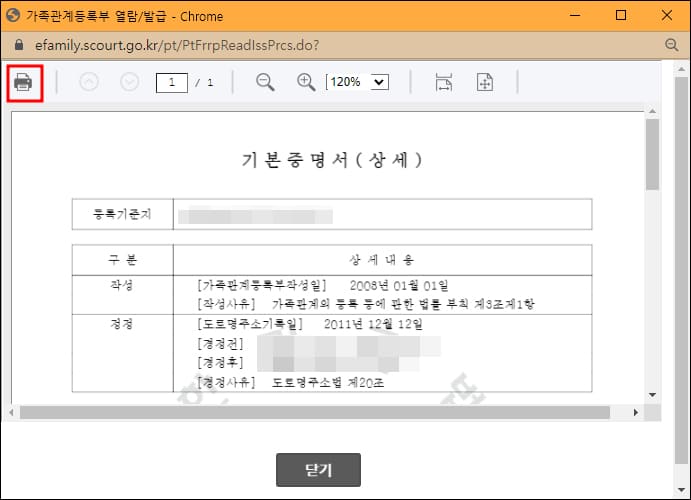Click the 상세내용 column header

(382, 259)
